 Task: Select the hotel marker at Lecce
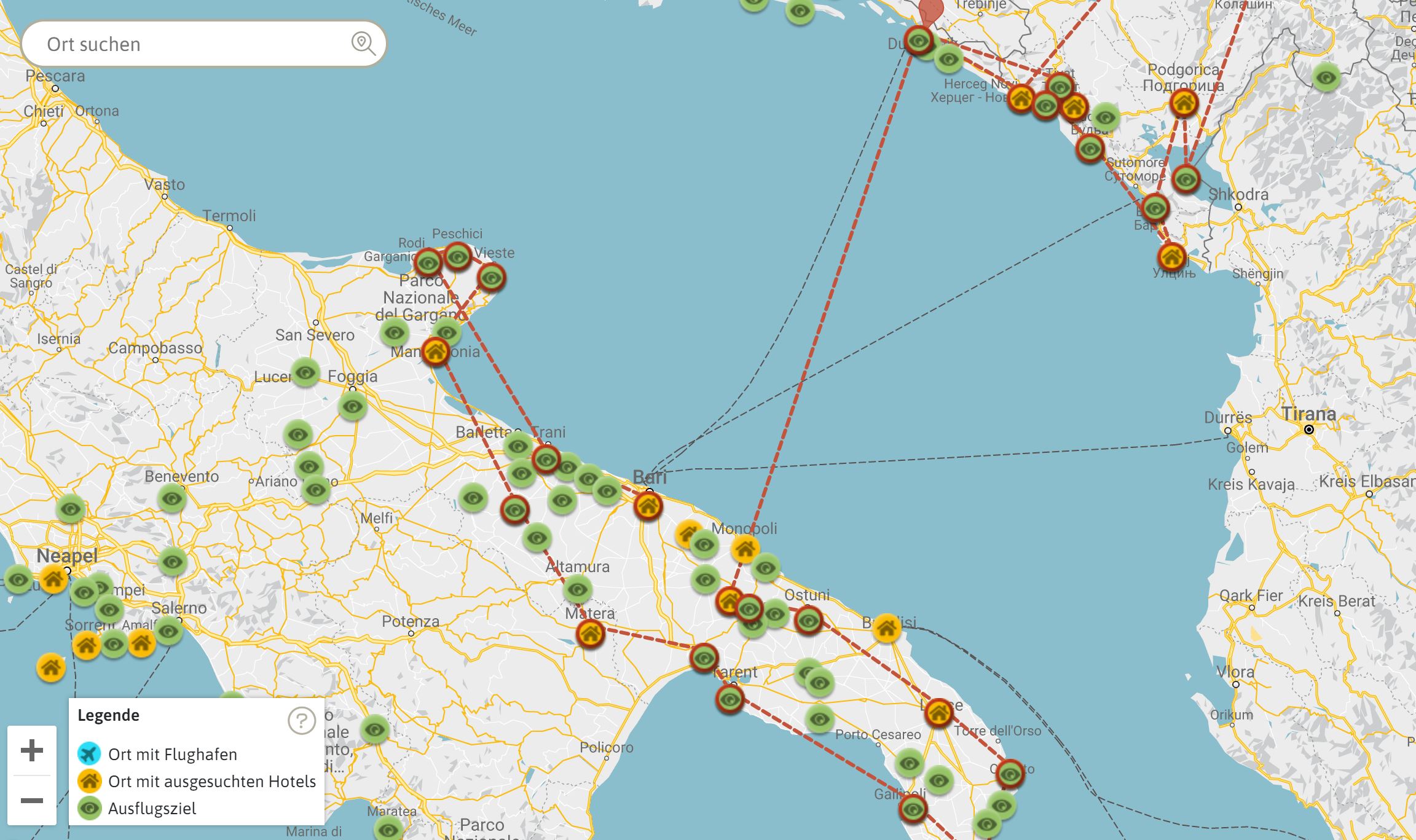[x=938, y=713]
